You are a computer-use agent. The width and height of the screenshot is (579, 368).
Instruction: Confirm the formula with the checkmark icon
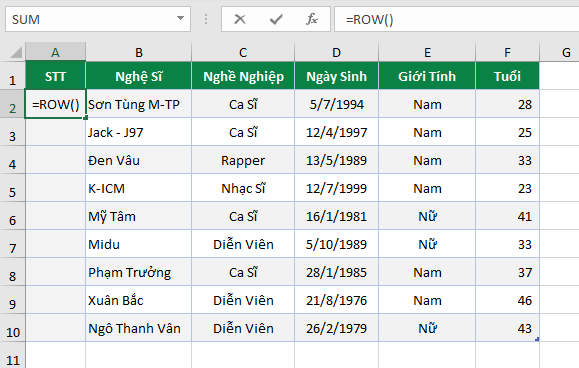[276, 19]
